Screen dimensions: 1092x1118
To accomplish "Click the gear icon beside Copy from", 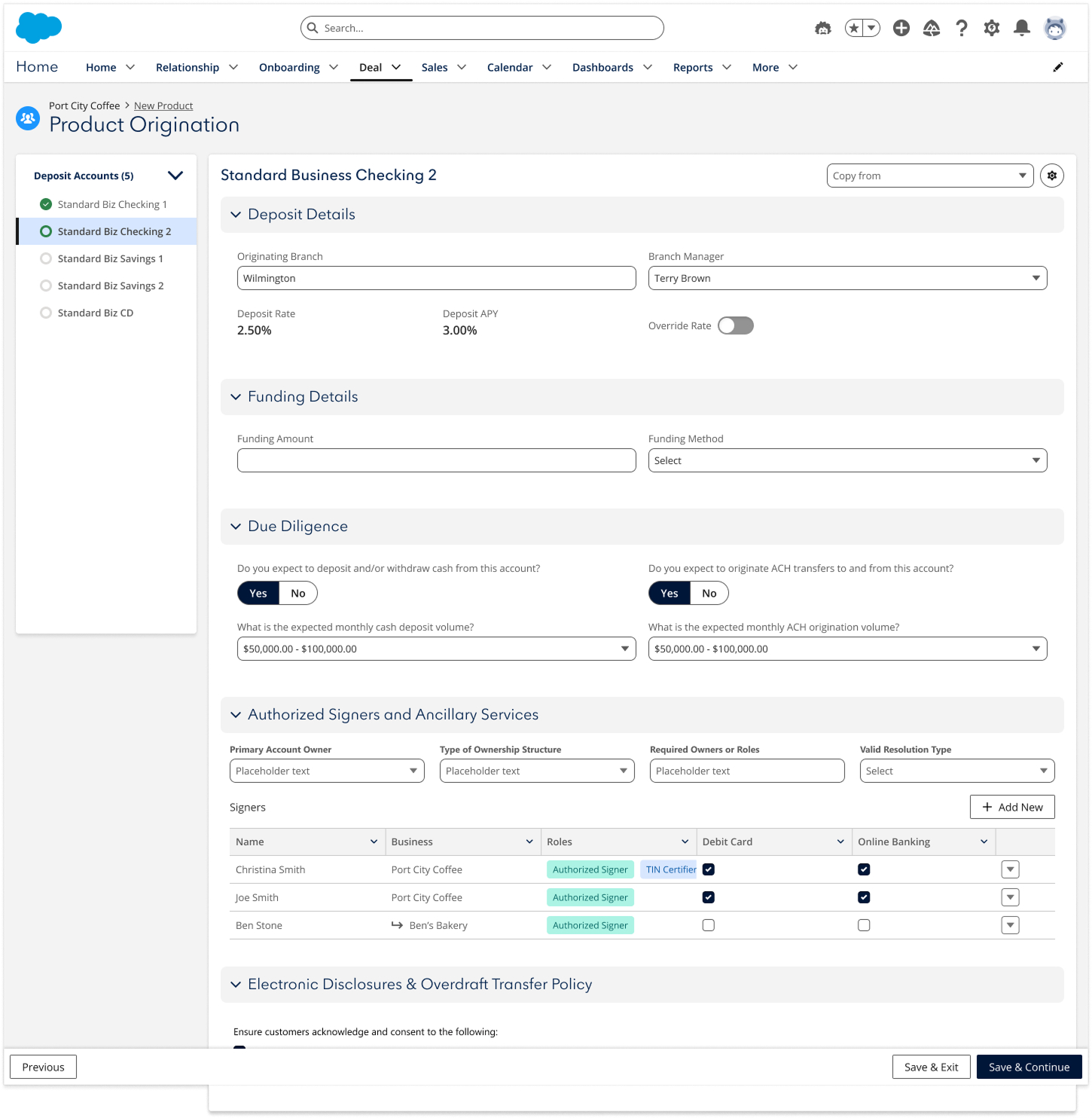I will pyautogui.click(x=1051, y=176).
